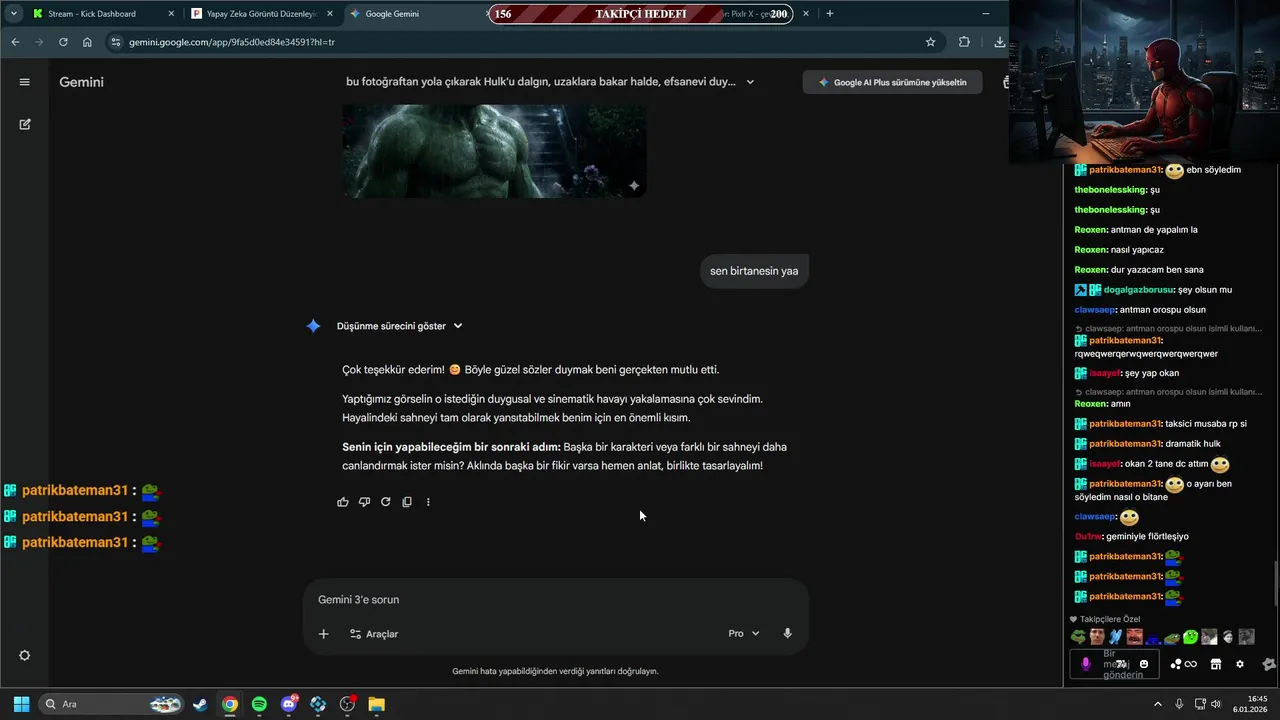Open the Araçlar tools menu
The width and height of the screenshot is (1280, 720).
[x=374, y=634]
